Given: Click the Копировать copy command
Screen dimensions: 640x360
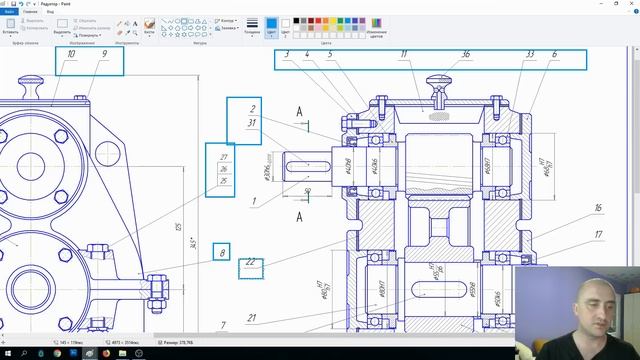Looking at the screenshot, I should coord(34,28).
